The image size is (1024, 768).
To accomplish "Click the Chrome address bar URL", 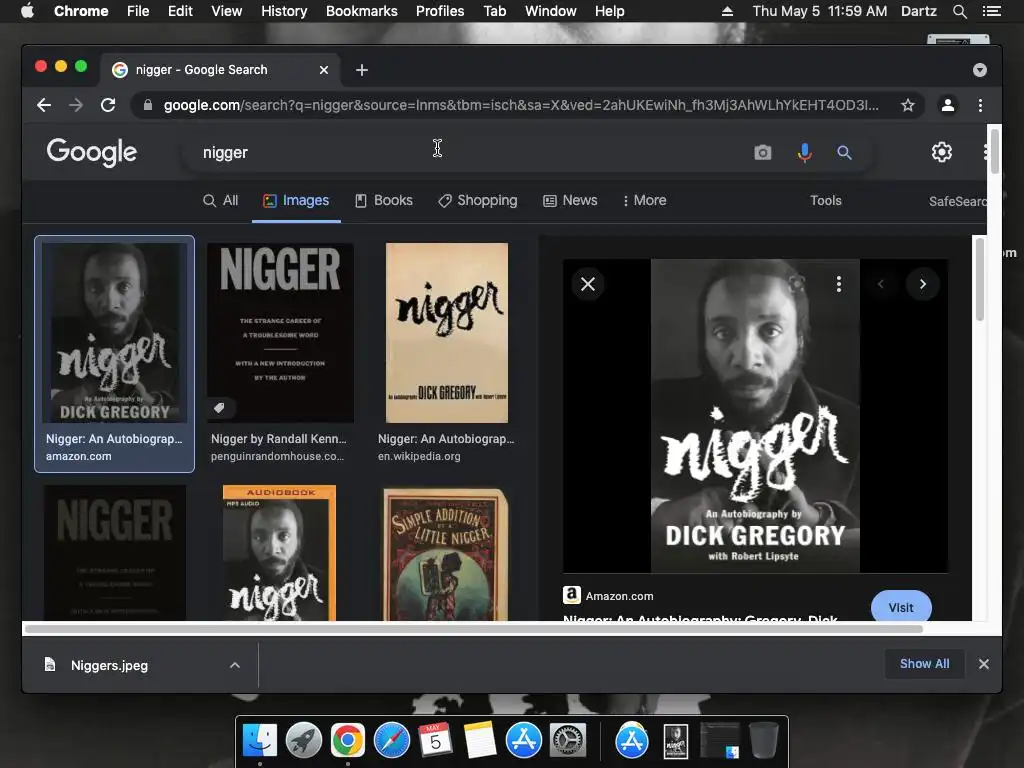I will (x=520, y=105).
